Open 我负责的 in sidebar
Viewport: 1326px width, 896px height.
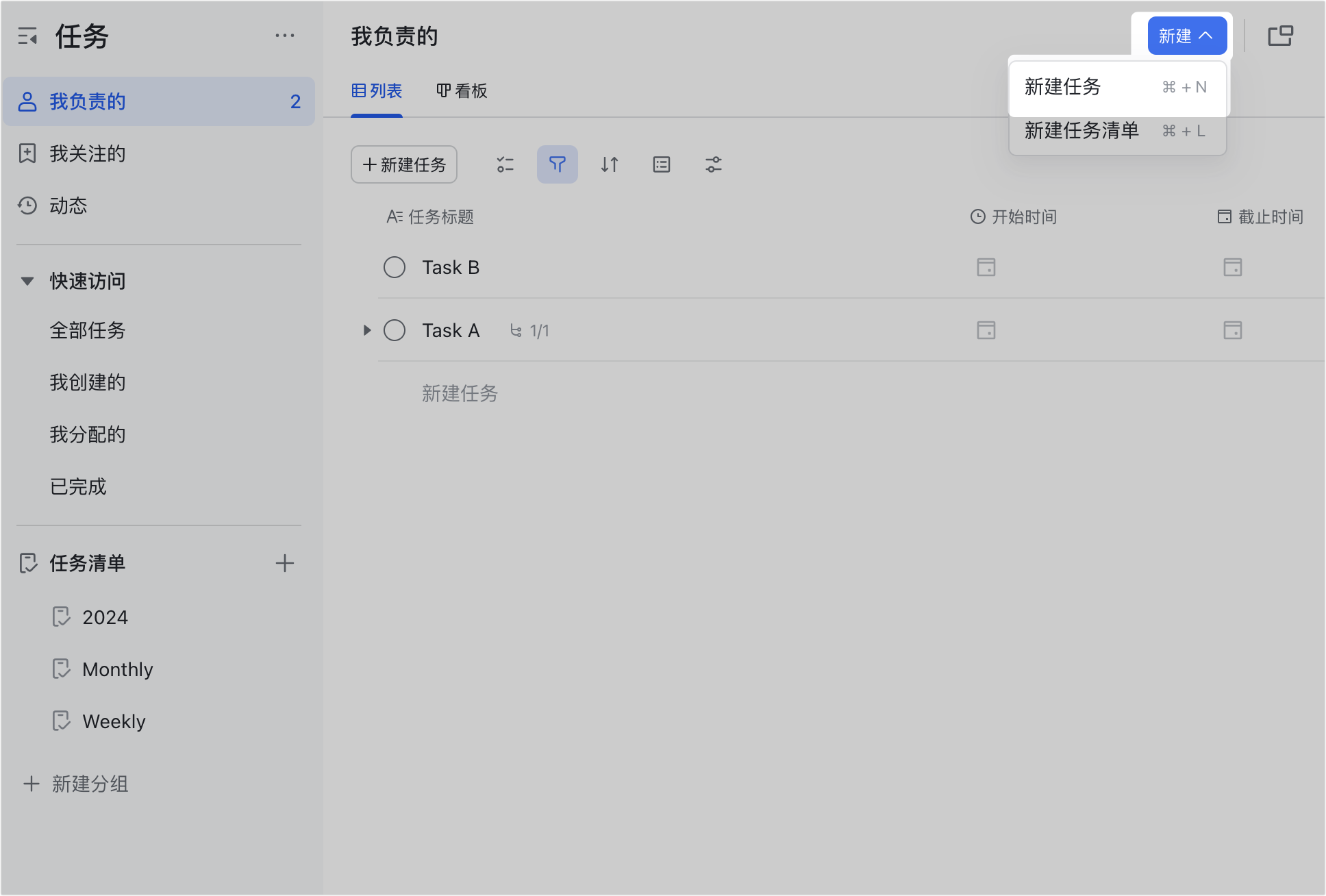coord(159,101)
